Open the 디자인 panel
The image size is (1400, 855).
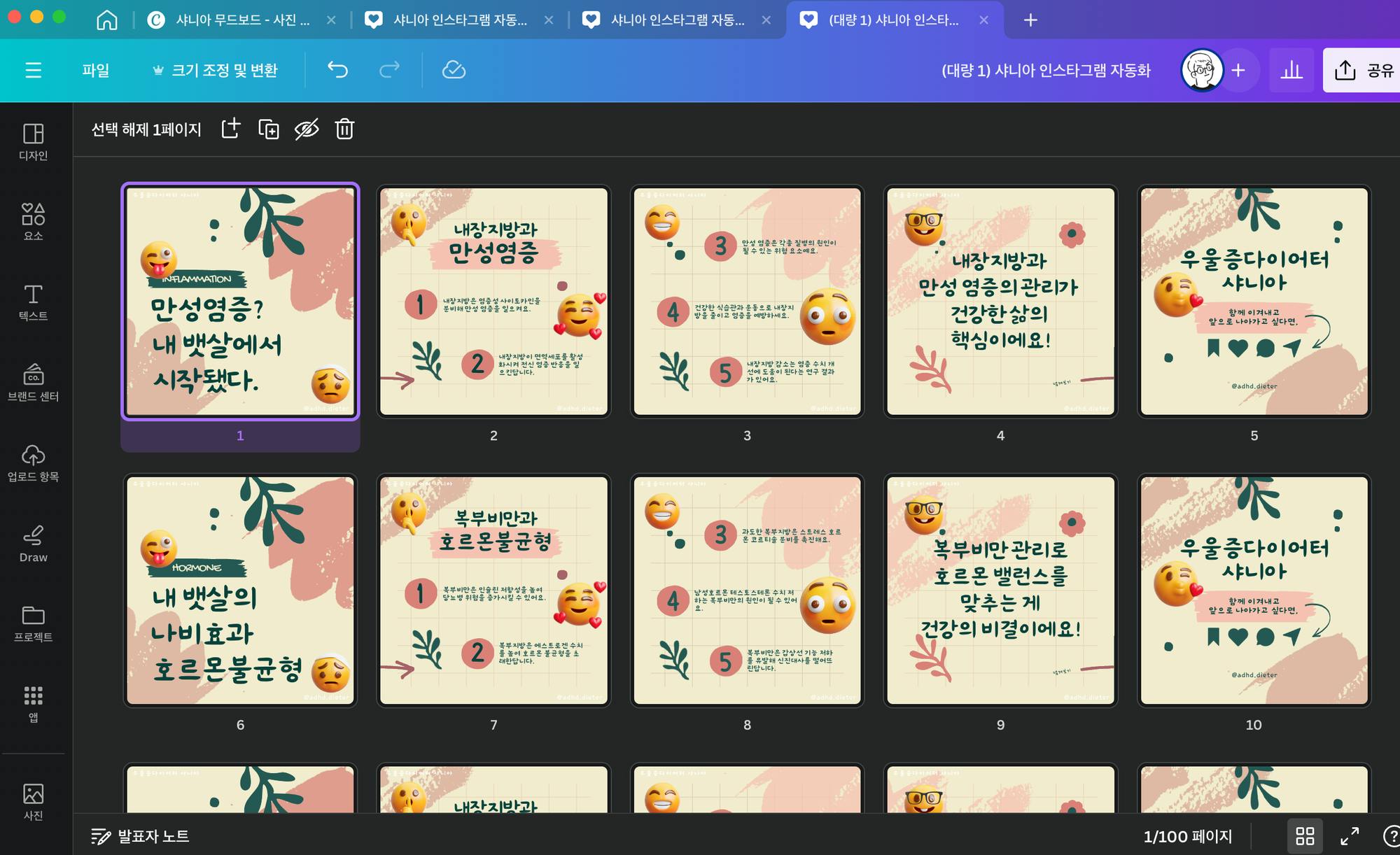click(x=33, y=142)
